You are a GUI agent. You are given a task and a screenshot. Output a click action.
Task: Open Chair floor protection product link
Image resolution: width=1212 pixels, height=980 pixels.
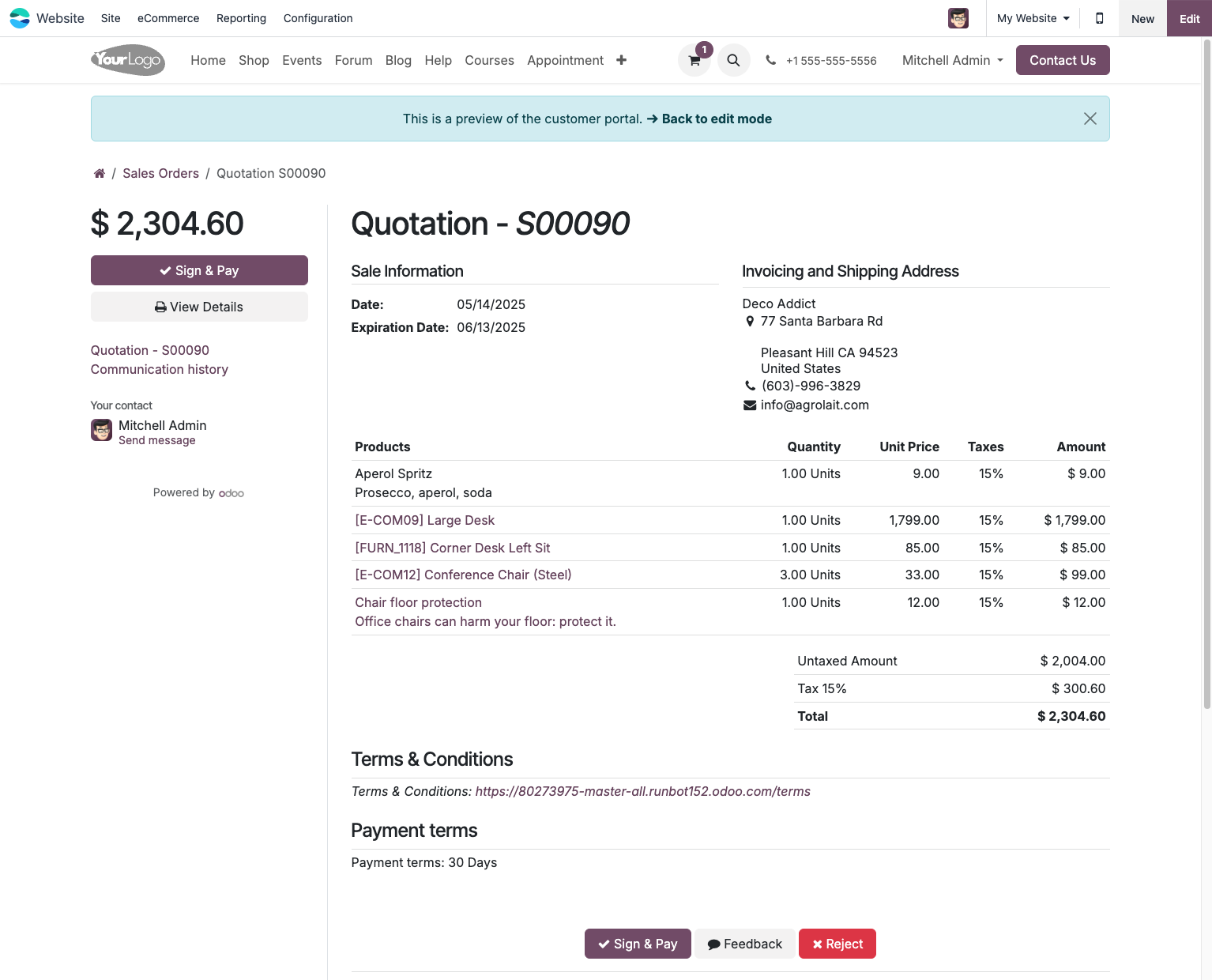pyautogui.click(x=418, y=602)
